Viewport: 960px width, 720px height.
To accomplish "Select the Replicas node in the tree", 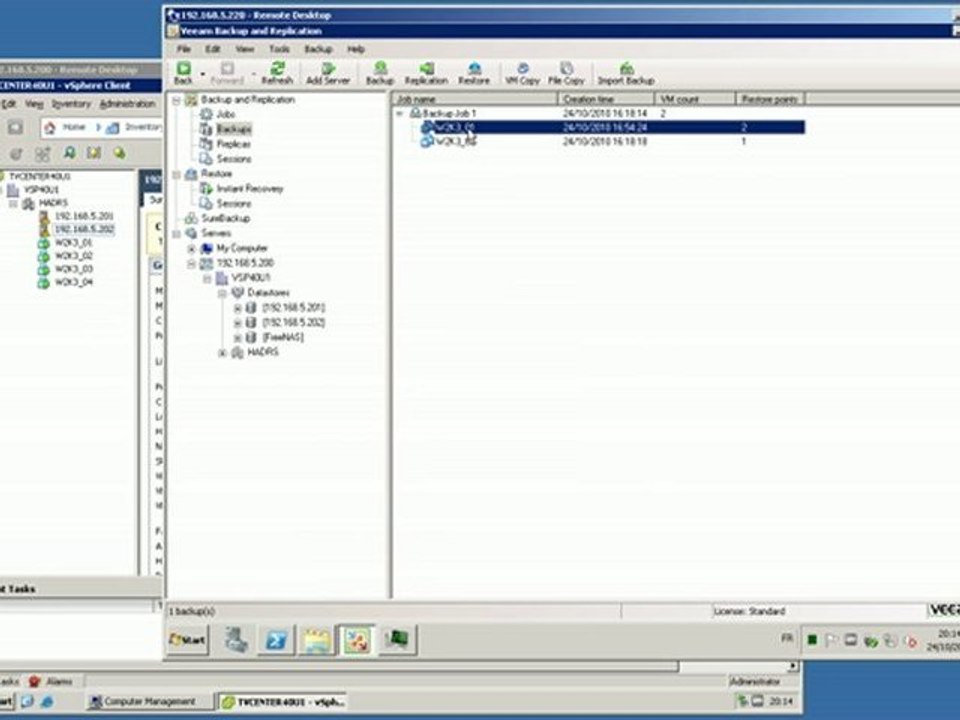I will click(234, 144).
